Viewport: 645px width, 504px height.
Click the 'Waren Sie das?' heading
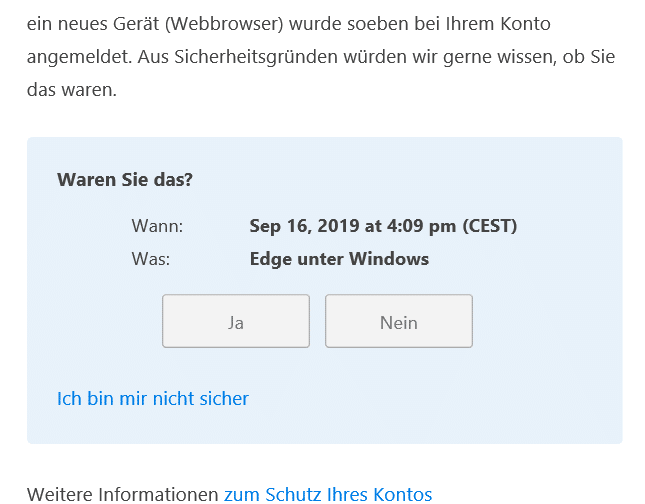click(125, 180)
